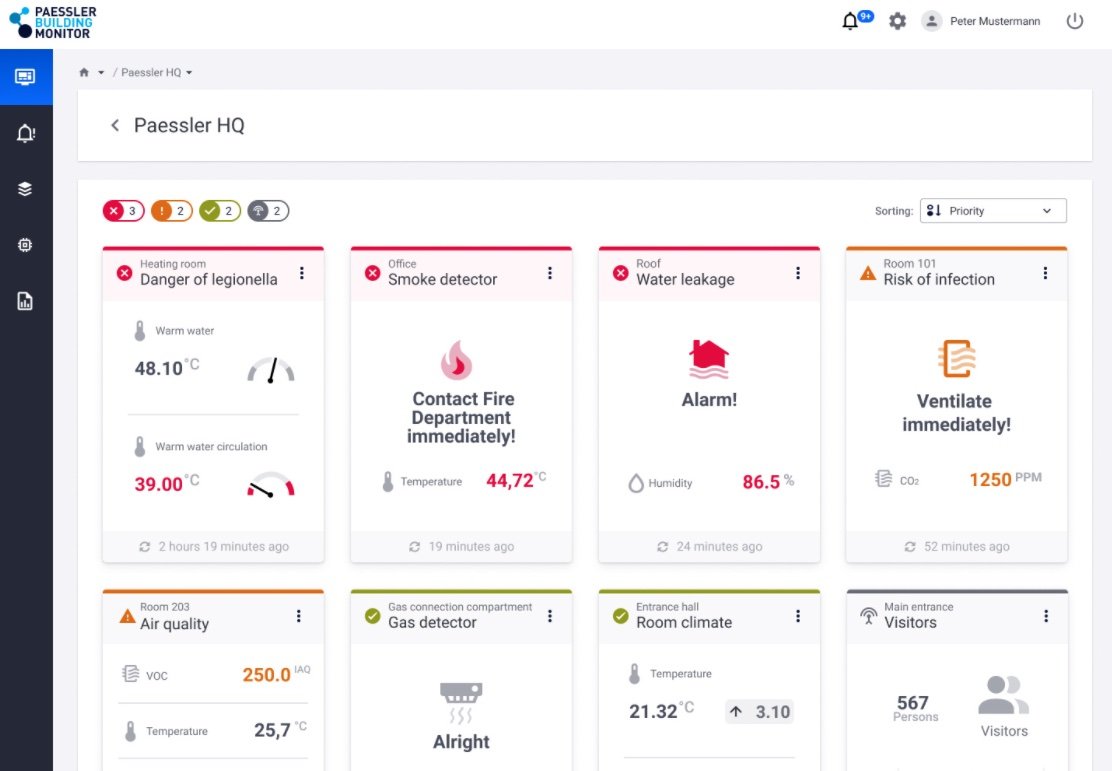Image resolution: width=1112 pixels, height=771 pixels.
Task: Click the Danger of legionella card title
Action: [x=208, y=280]
